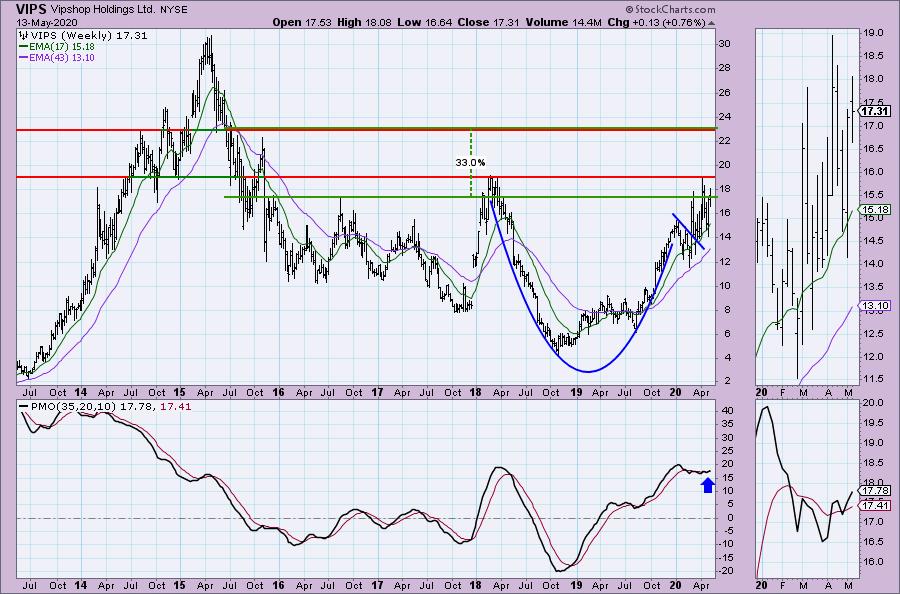Click the candlestick glyph before VIPS (Weekly)

23,36
